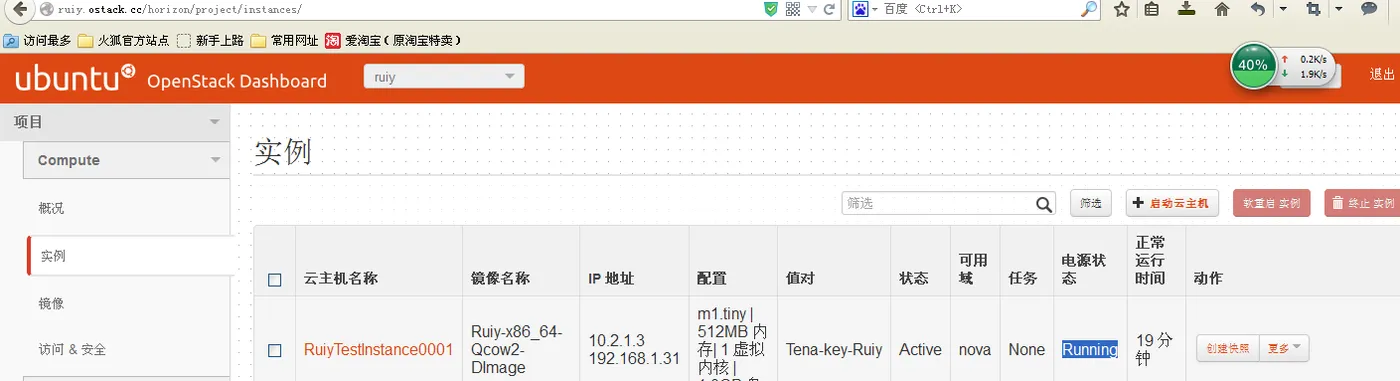Open 爱淘宝 bookmark
1400x381 pixels.
[x=394, y=41]
